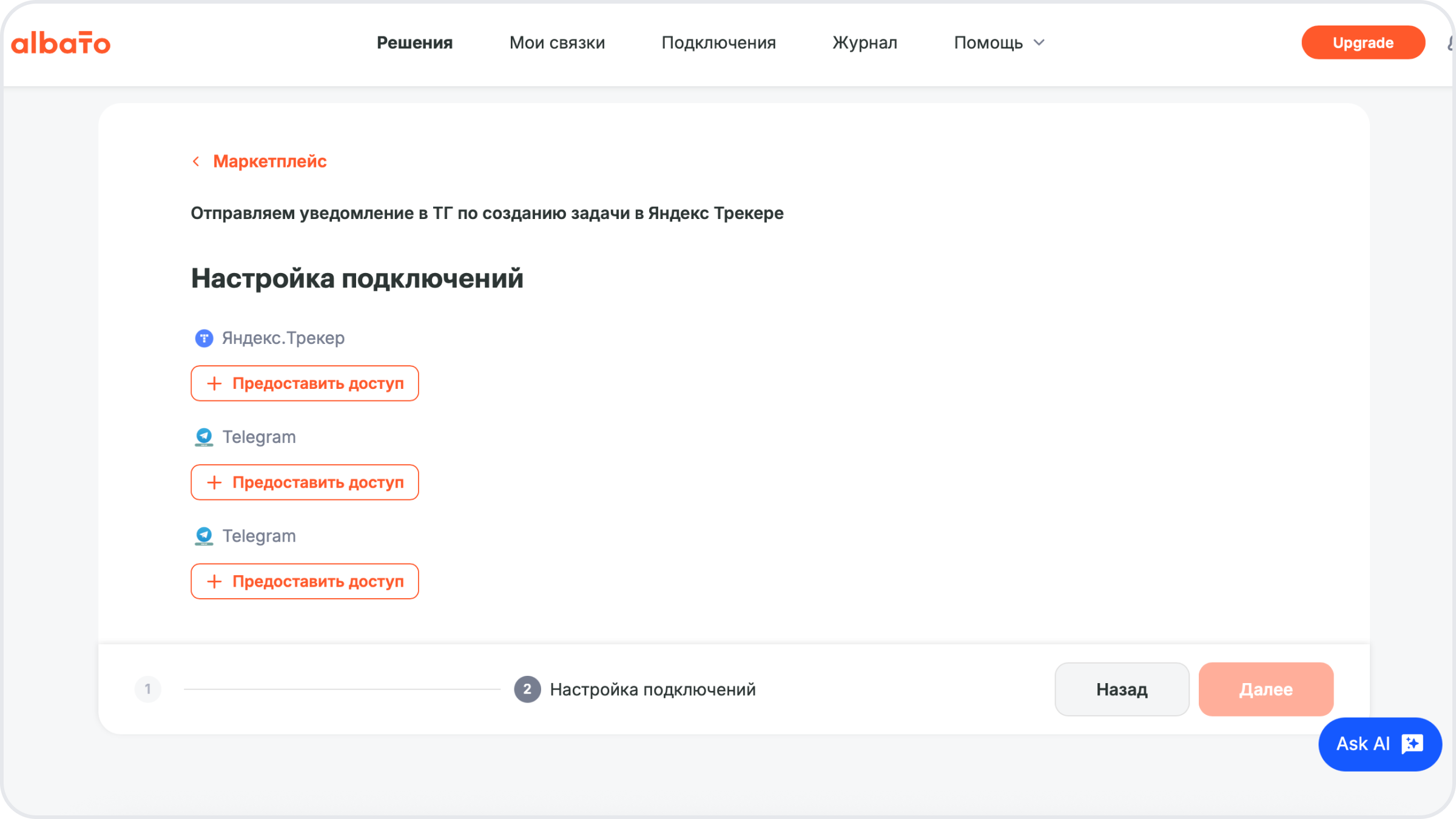Open the Подключения page
The height and width of the screenshot is (819, 1456).
[x=718, y=42]
